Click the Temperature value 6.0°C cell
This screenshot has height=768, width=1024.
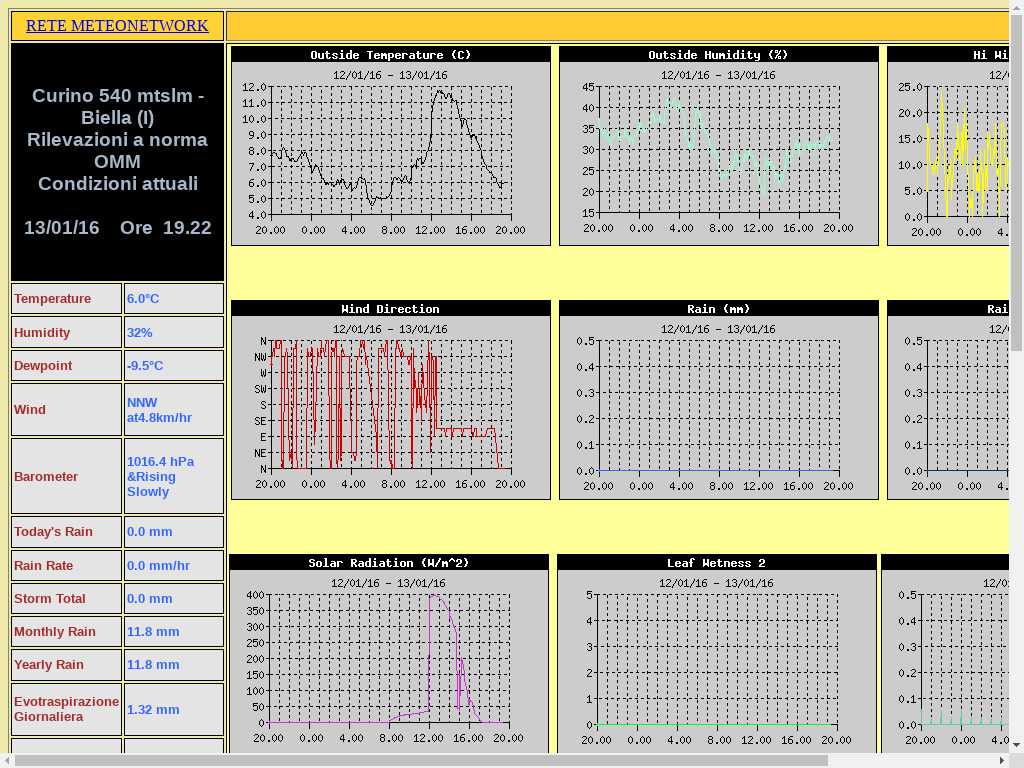[x=173, y=299]
